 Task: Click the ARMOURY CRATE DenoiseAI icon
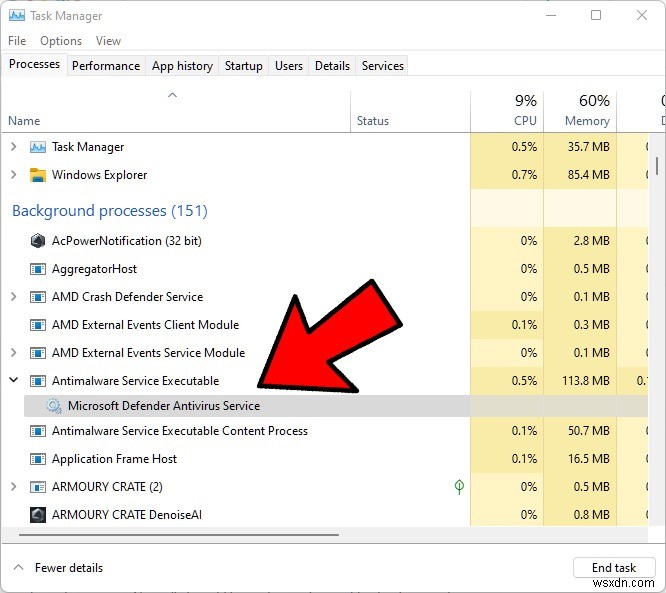[x=38, y=515]
